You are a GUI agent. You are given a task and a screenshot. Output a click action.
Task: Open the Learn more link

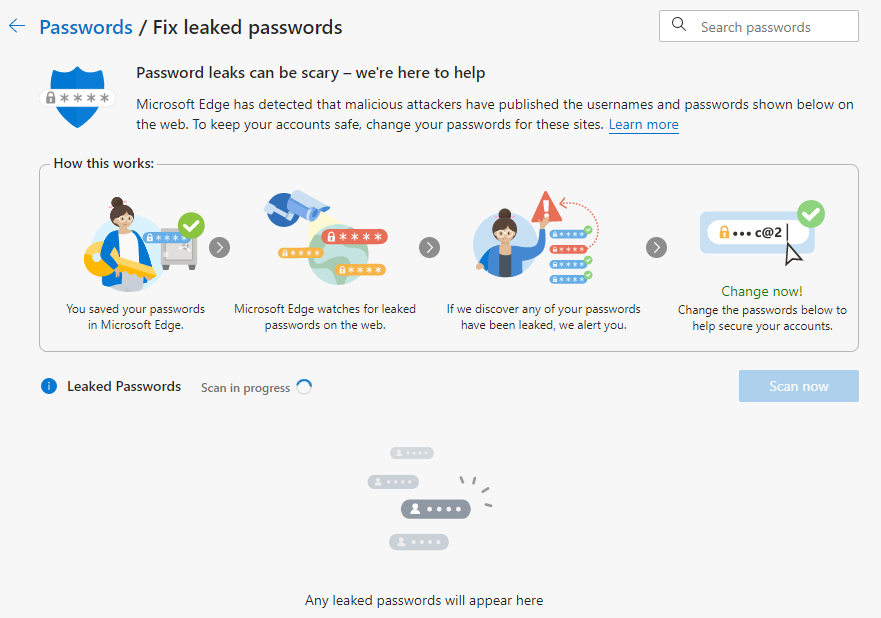pyautogui.click(x=643, y=125)
